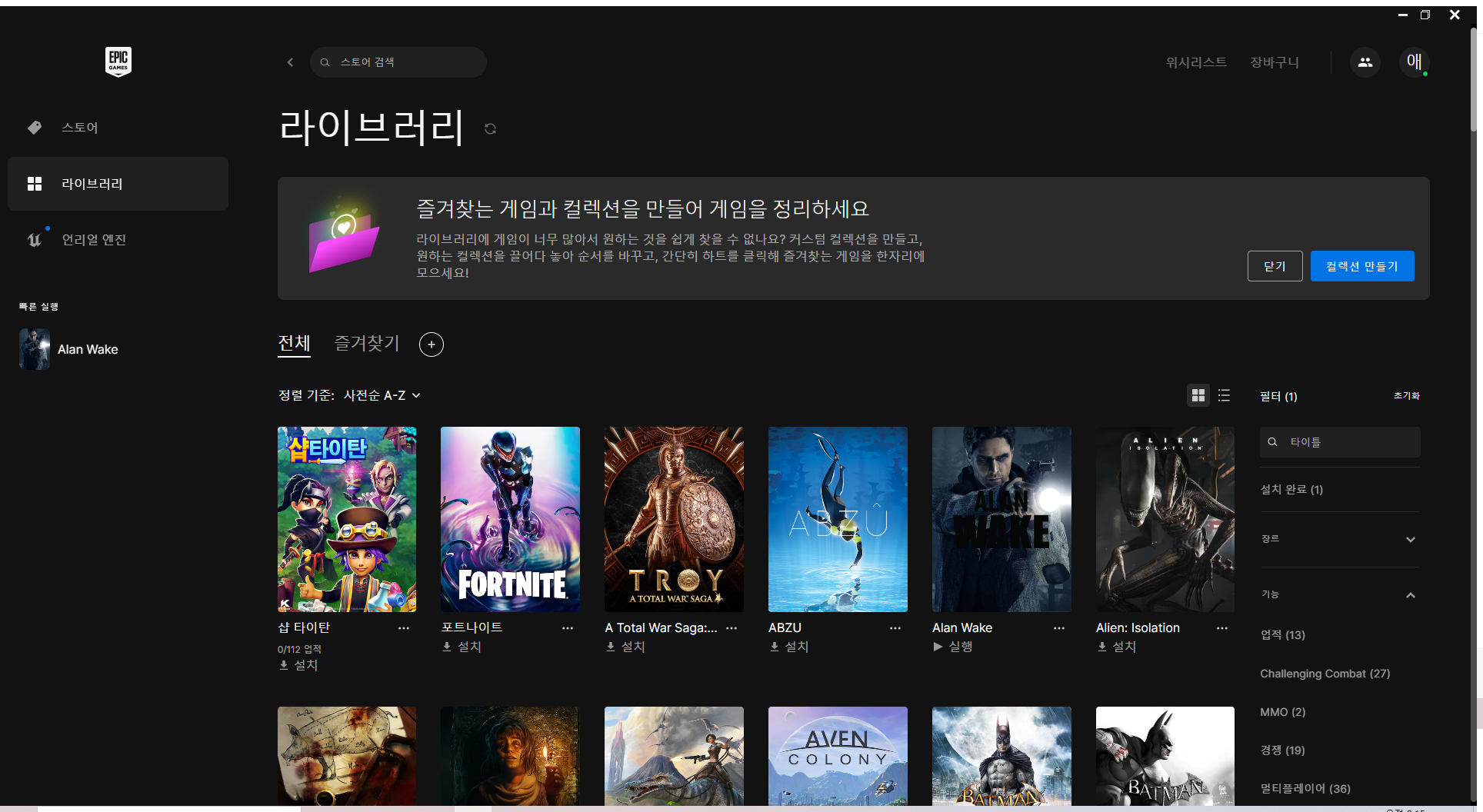Open the user profile avatar
The image size is (1483, 812).
tap(1415, 62)
